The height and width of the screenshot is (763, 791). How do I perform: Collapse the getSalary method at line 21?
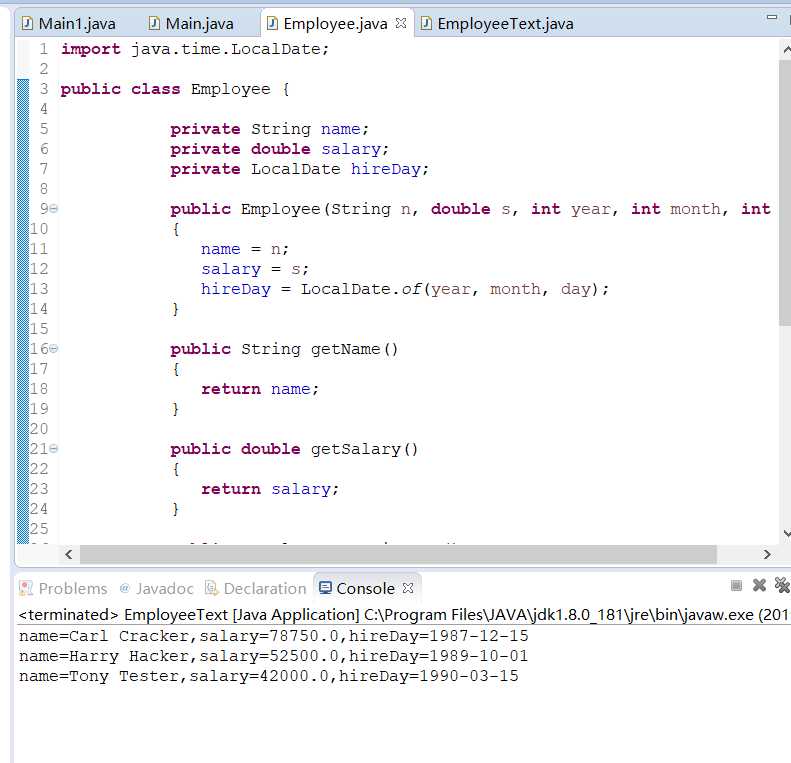(53, 448)
